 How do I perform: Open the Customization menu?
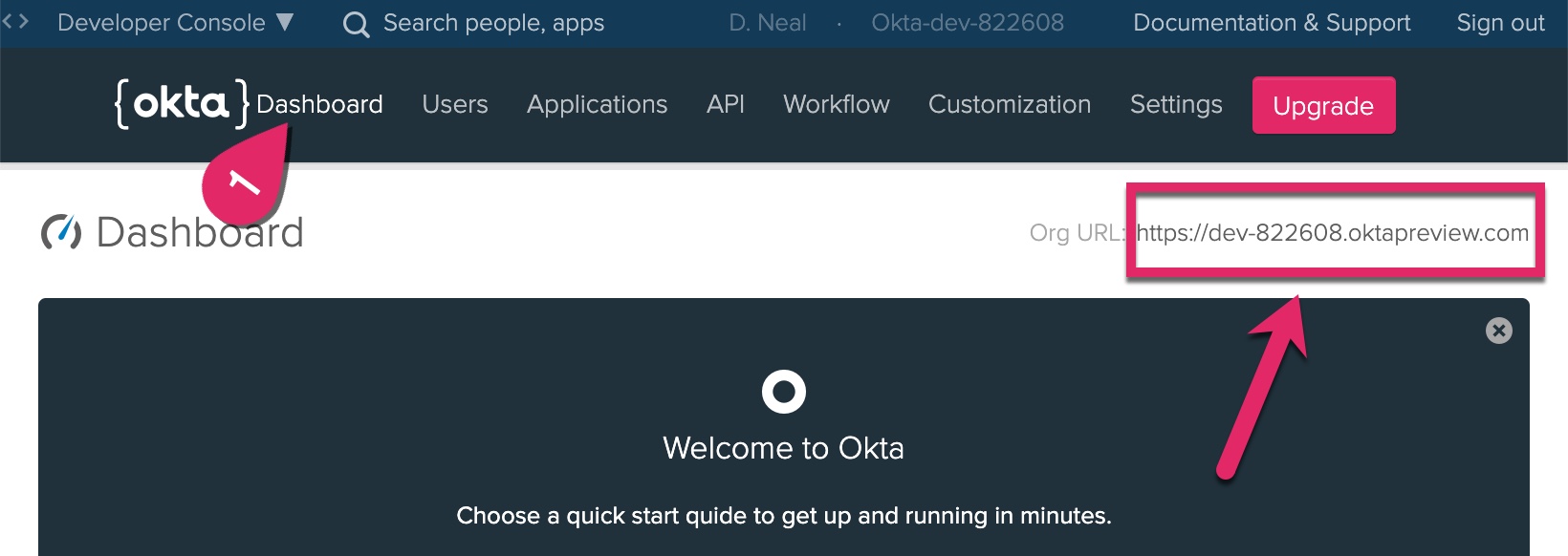[x=1009, y=104]
